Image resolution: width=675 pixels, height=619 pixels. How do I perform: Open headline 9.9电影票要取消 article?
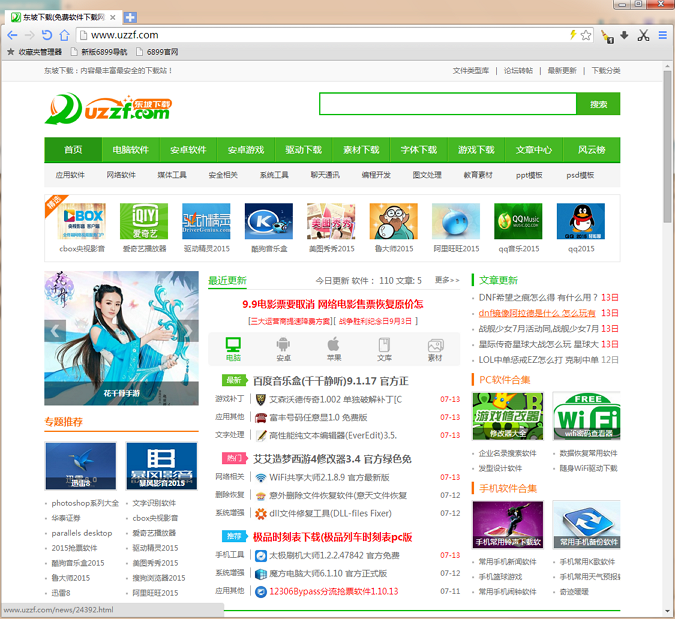(x=333, y=304)
